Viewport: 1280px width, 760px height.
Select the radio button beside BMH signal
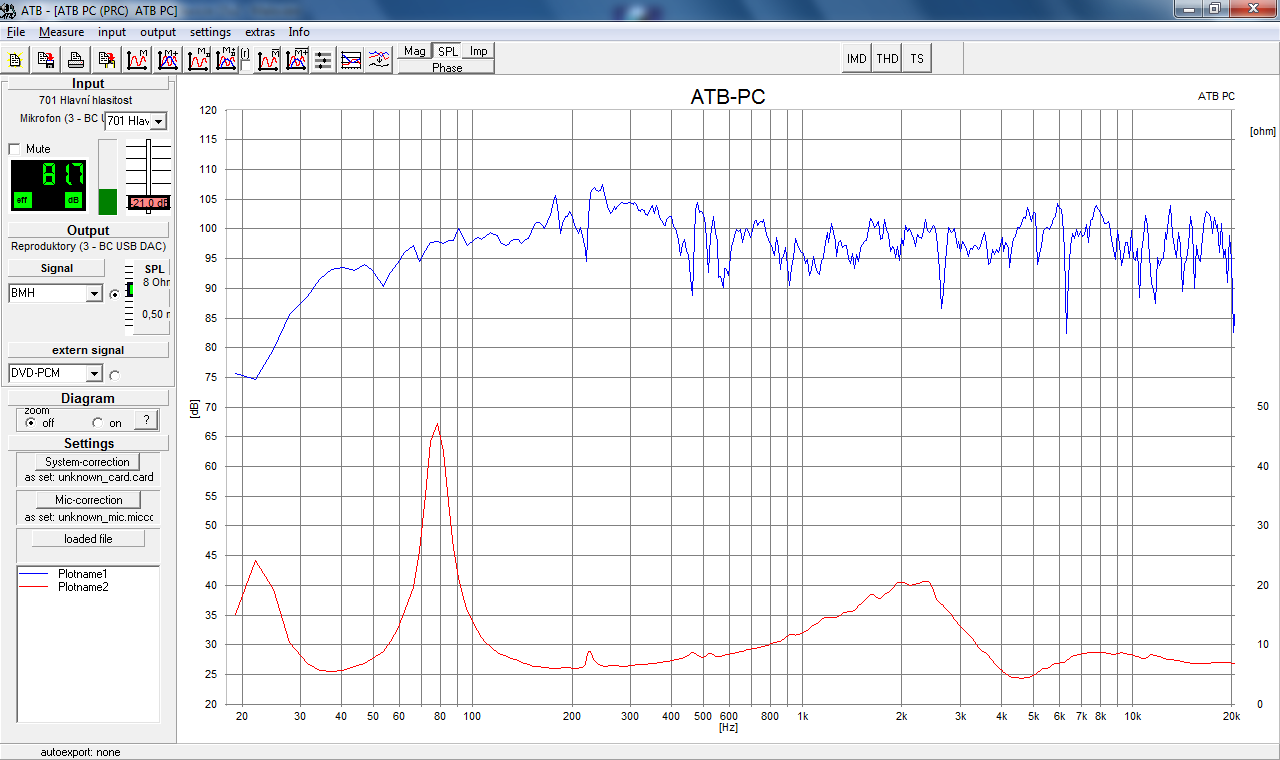point(114,294)
